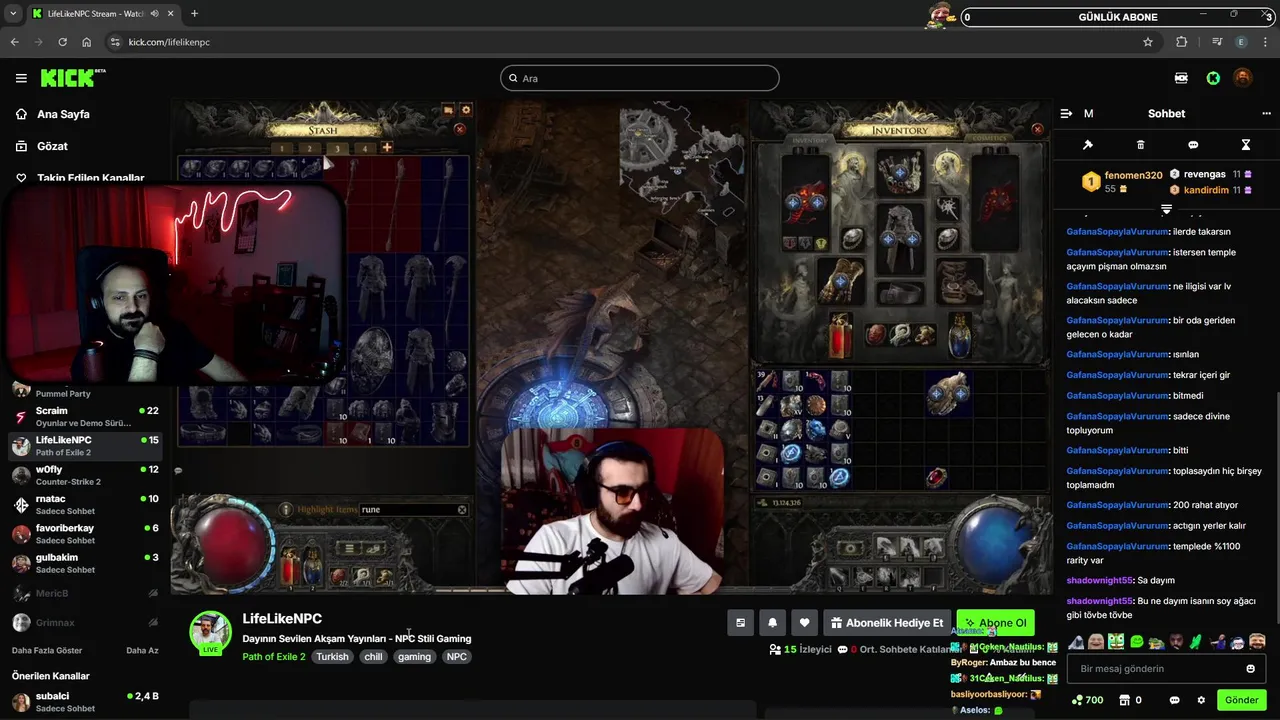
Task: Bookmark this page with the star icon
Action: [1148, 42]
